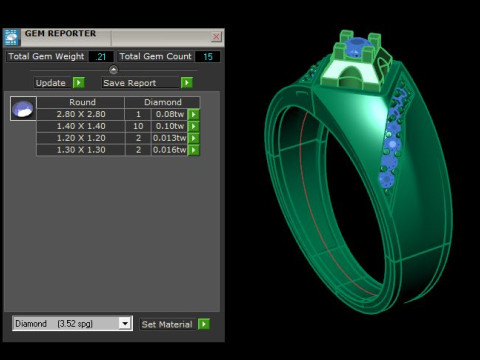Click the Gem Reporter logo icon
The image size is (480, 360).
11,38
